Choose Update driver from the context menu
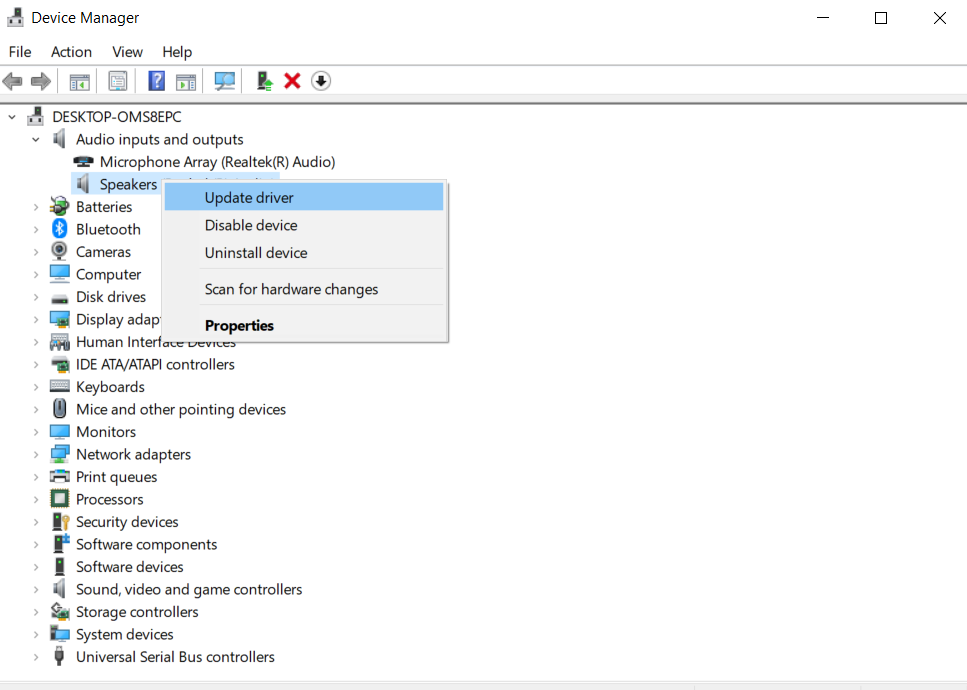Image resolution: width=967 pixels, height=690 pixels. (x=248, y=197)
